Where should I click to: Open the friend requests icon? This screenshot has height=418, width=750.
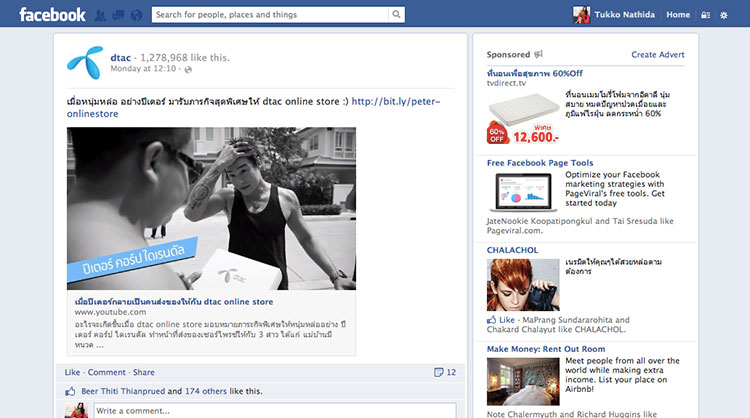[100, 15]
